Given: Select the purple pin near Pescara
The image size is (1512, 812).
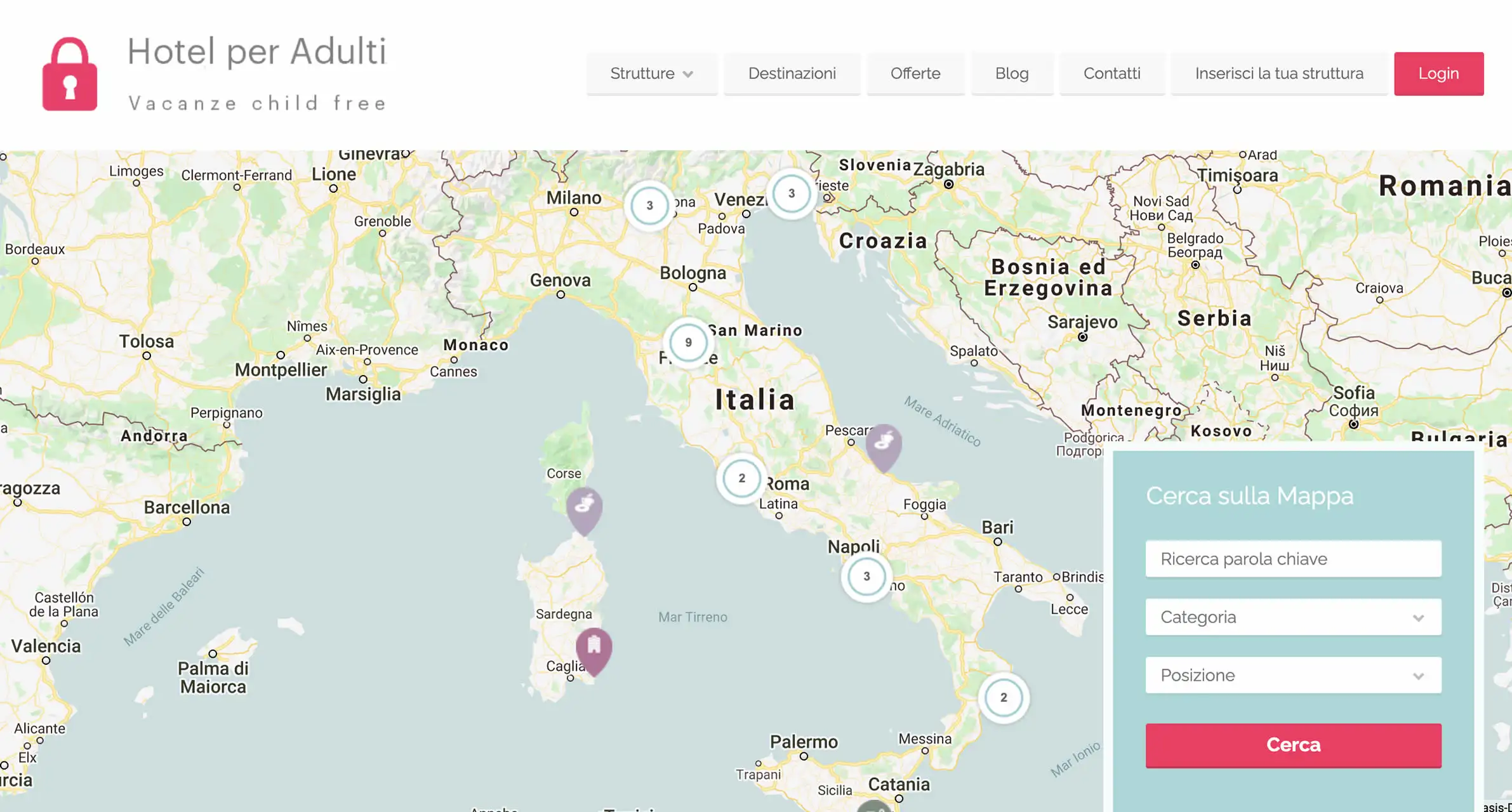Looking at the screenshot, I should coord(884,447).
